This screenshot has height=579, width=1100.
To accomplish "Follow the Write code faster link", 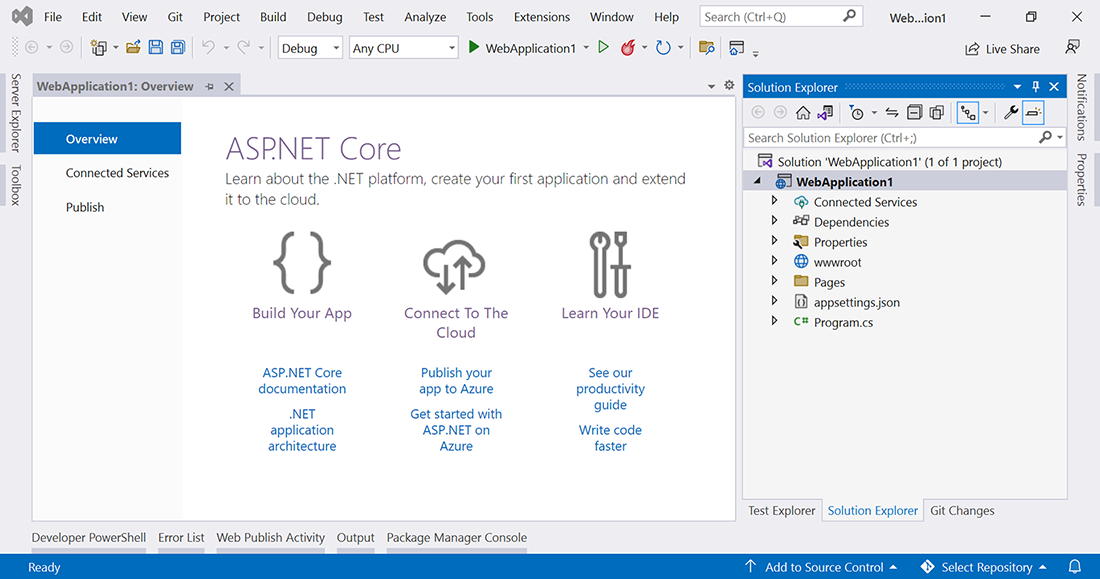I will click(610, 438).
